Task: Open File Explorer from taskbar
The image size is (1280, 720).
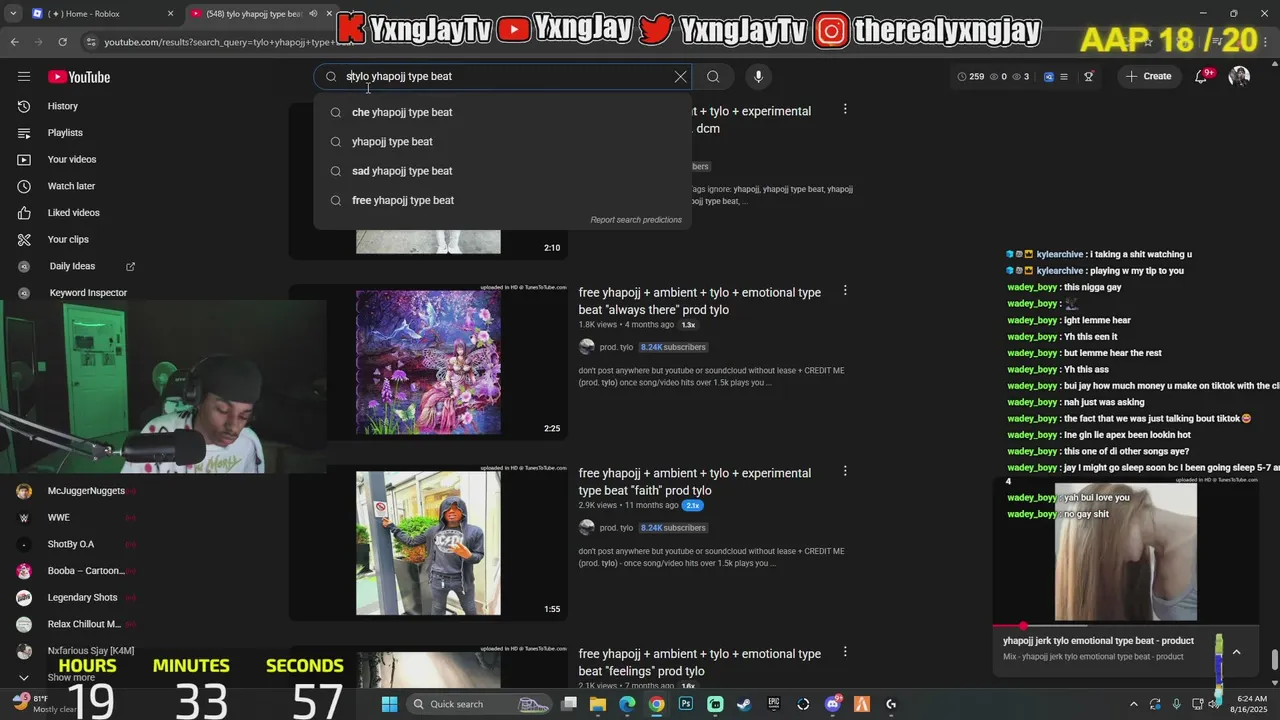Action: (598, 704)
